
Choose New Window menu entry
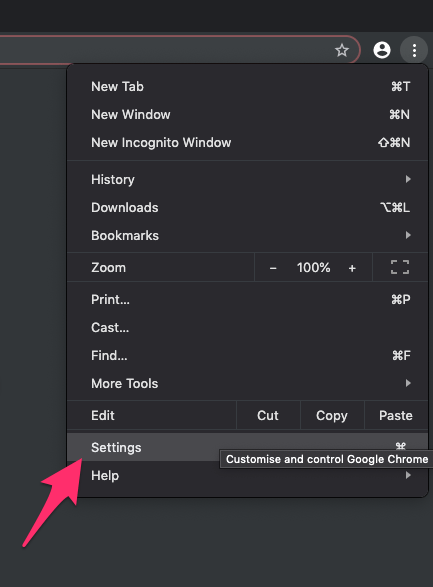pyautogui.click(x=247, y=115)
